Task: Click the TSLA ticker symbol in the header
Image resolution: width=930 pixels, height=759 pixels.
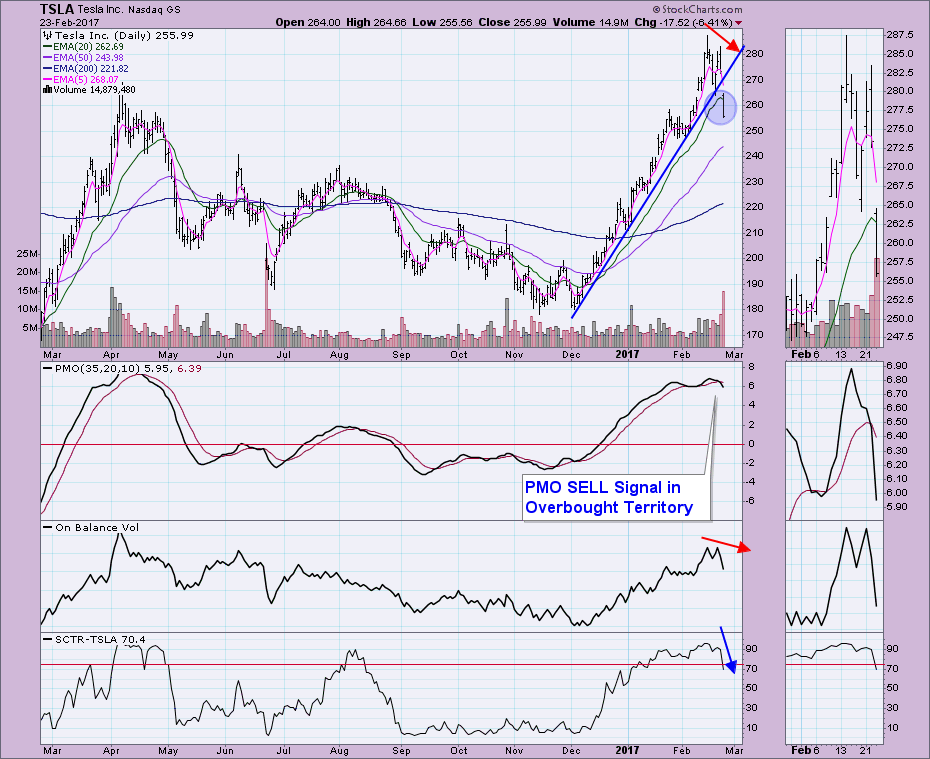Action: [x=57, y=9]
